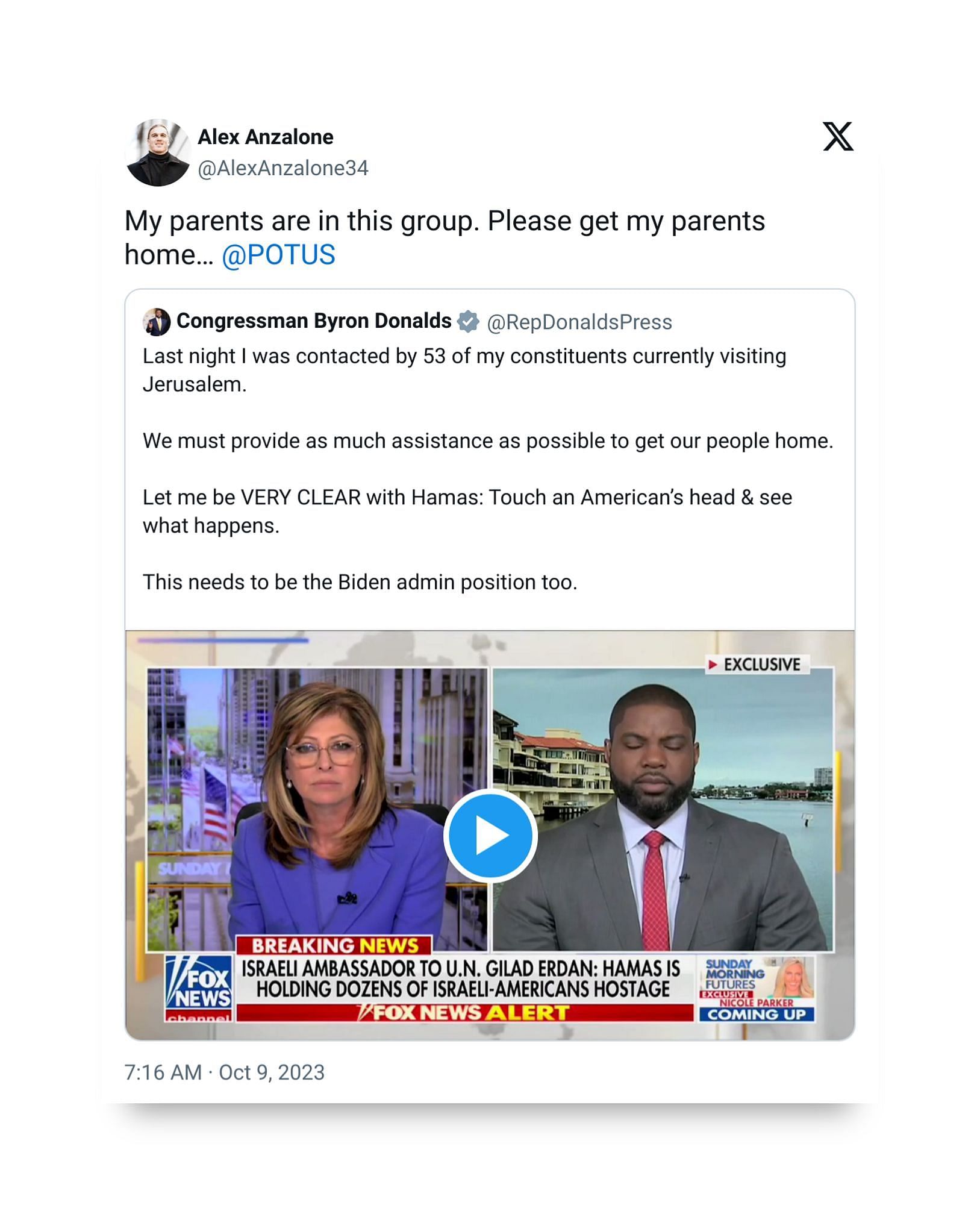Click Congressman Byron Donalds' small avatar
Image resolution: width=980 pixels, height=1205 pixels.
pyautogui.click(x=157, y=322)
